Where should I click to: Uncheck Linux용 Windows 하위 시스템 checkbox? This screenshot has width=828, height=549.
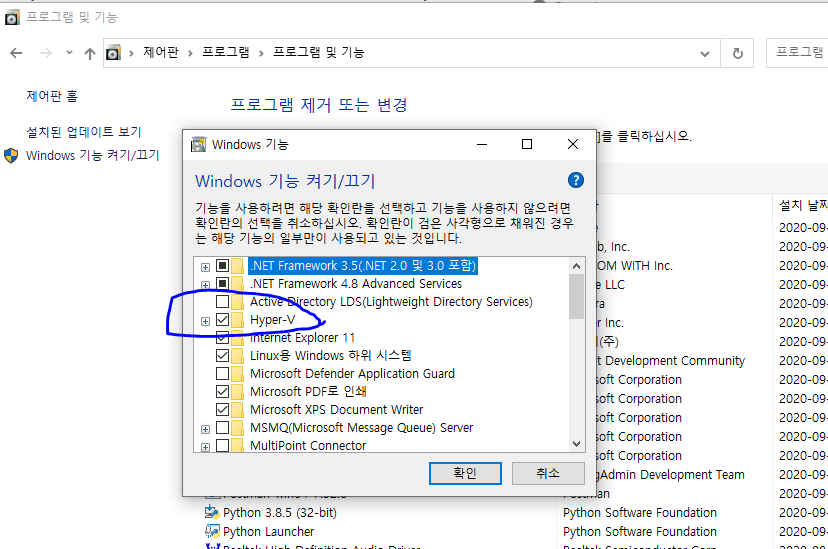(x=222, y=355)
